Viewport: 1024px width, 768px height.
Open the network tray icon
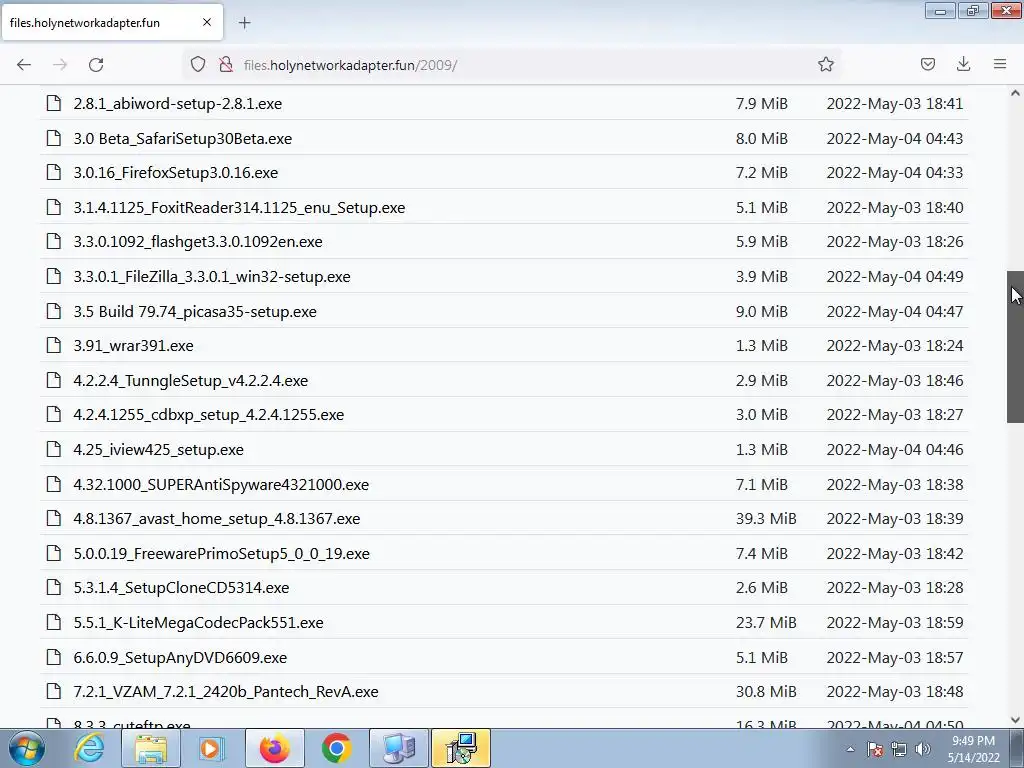pos(899,749)
